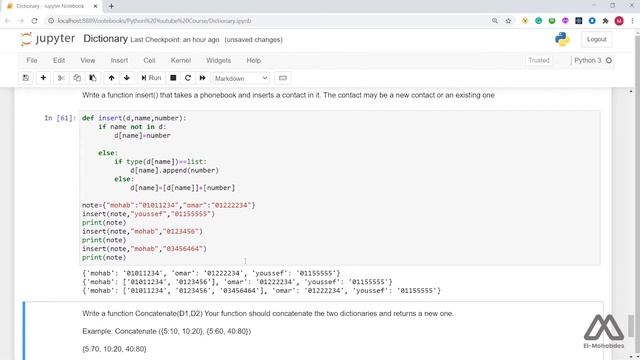Save notebook with the floppy disk icon
Screen dimensions: 640x360
pos(26,78)
